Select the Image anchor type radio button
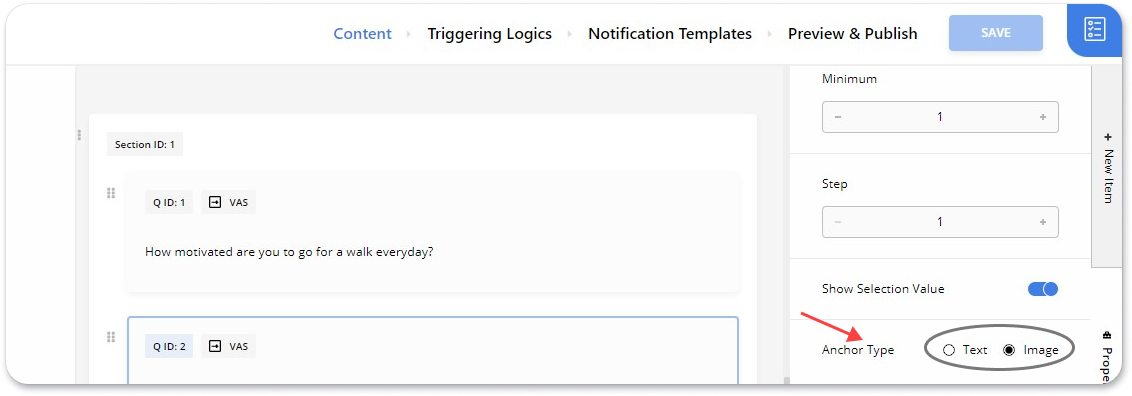 tap(1009, 350)
